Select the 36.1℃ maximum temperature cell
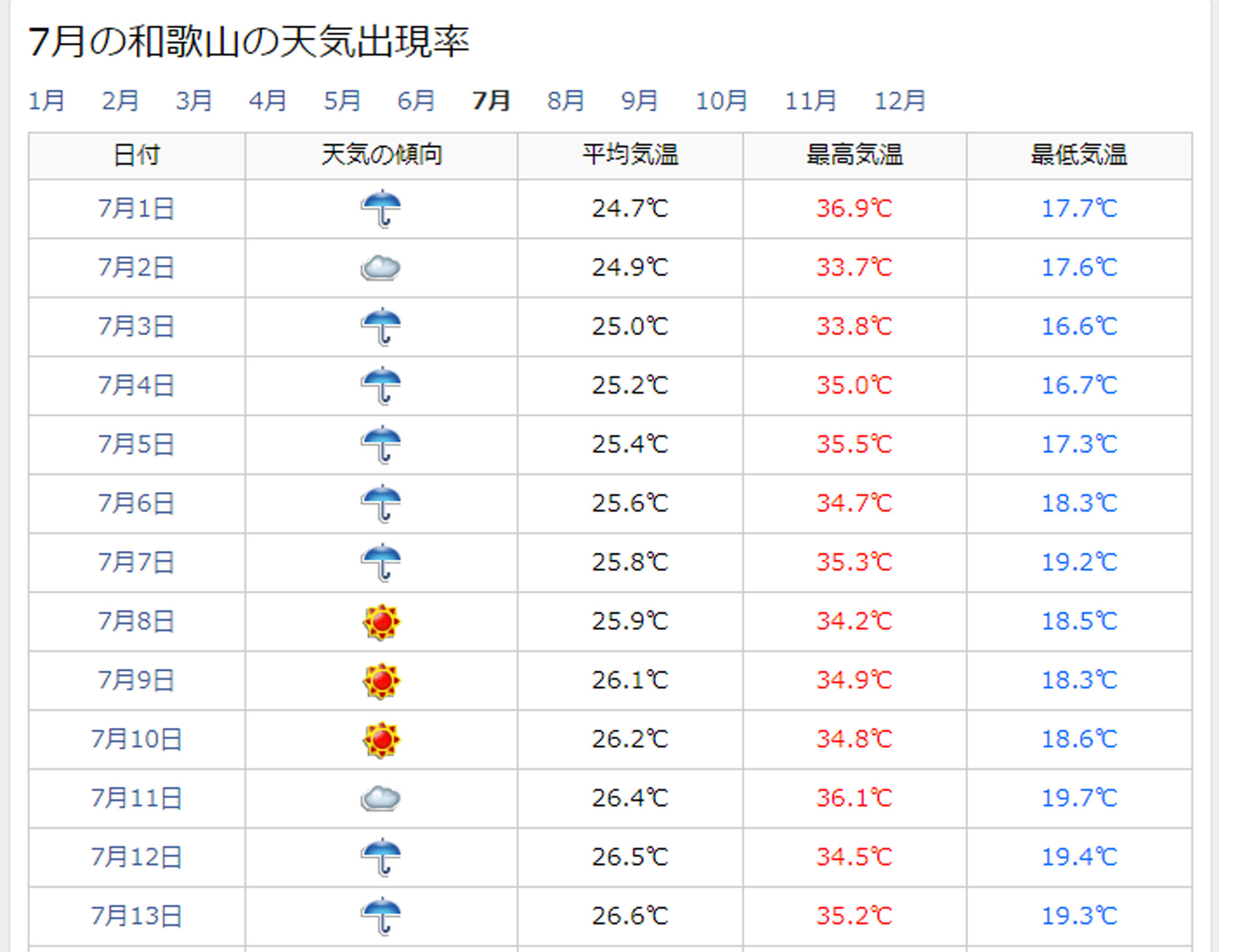Image resolution: width=1236 pixels, height=952 pixels. [x=855, y=798]
